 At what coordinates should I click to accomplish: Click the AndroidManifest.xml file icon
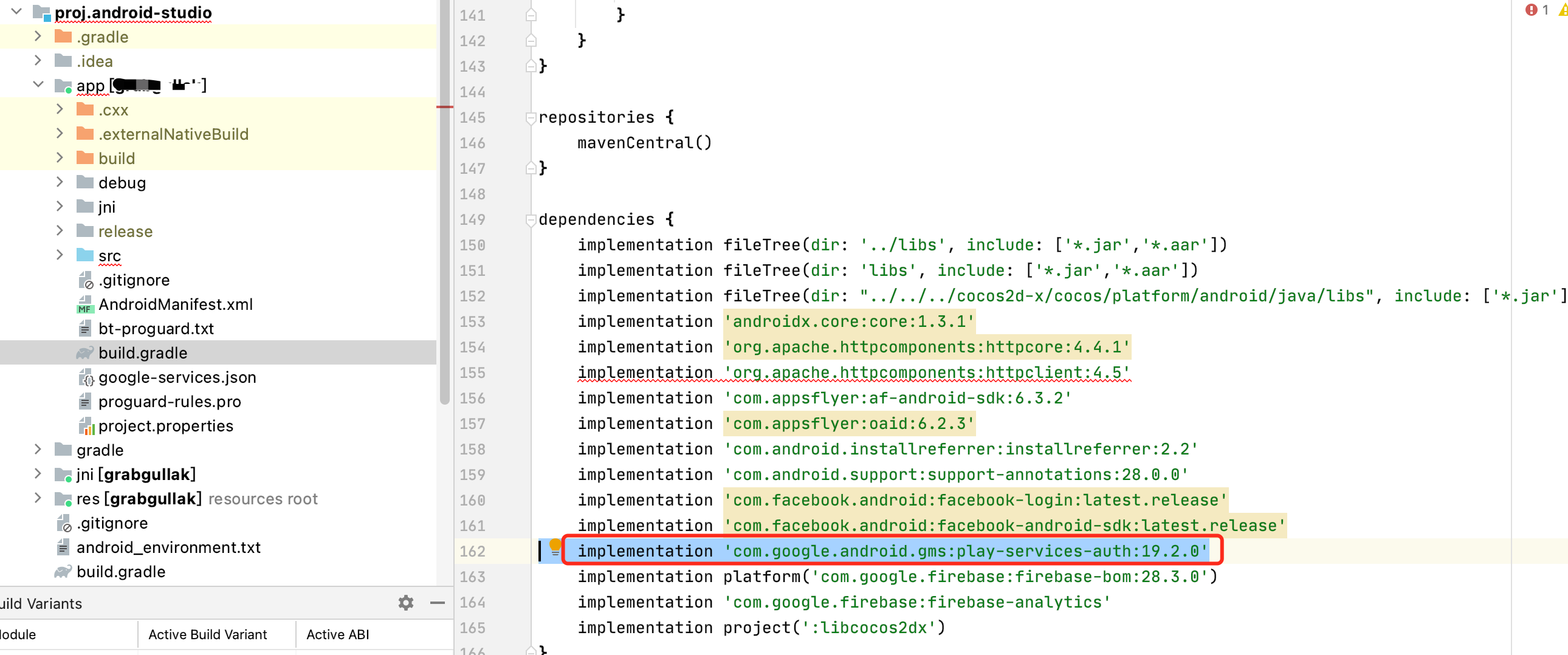(85, 304)
